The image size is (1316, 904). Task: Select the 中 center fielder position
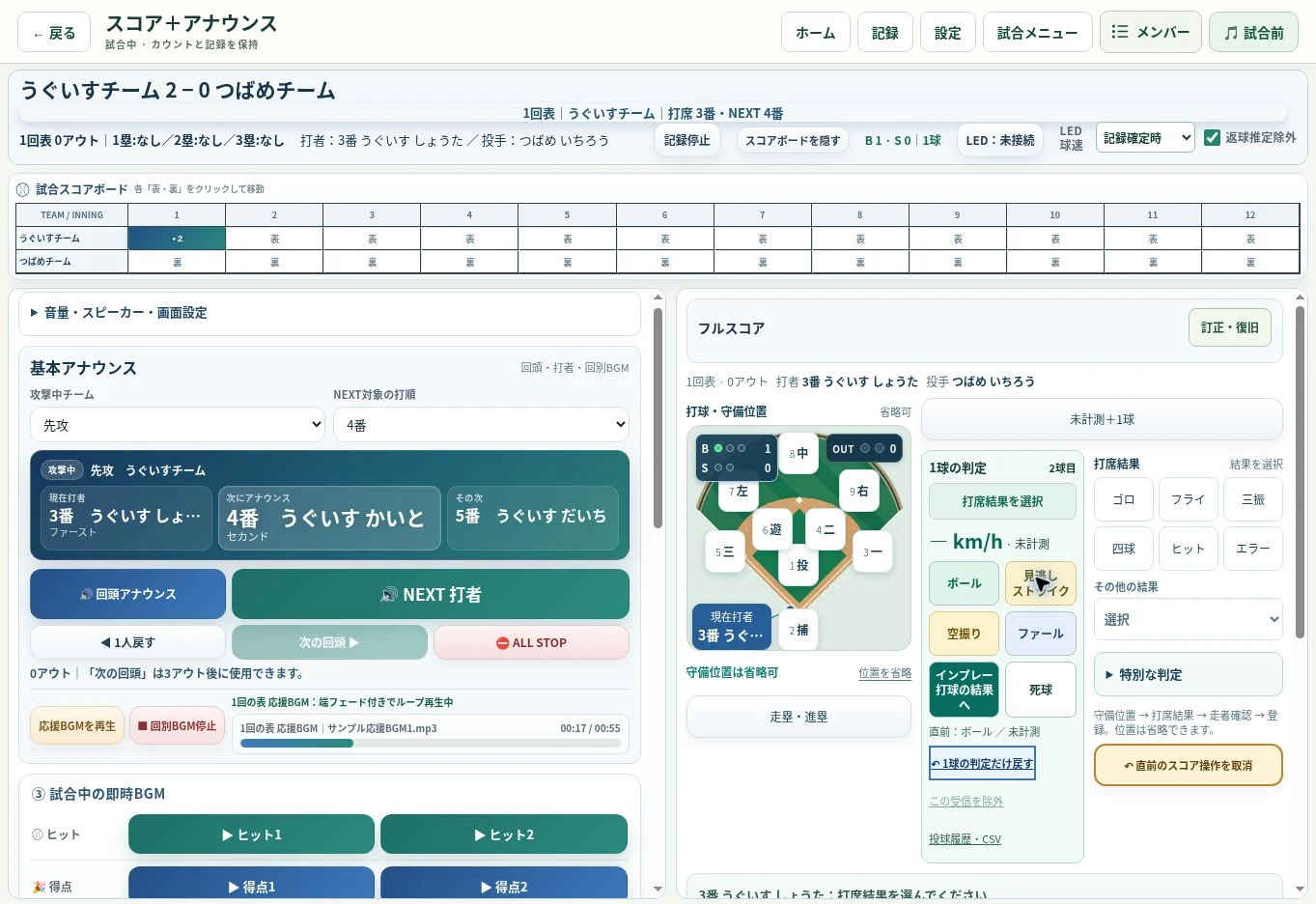pyautogui.click(x=798, y=453)
